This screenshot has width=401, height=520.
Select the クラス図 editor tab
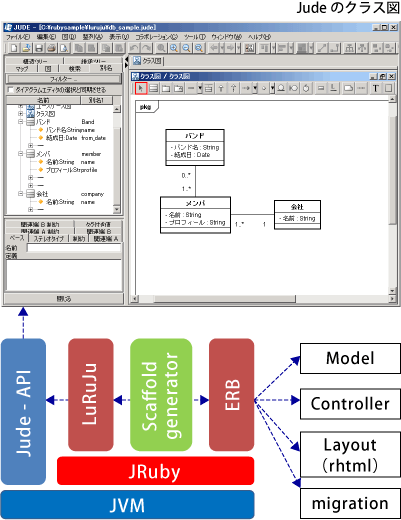(148, 61)
